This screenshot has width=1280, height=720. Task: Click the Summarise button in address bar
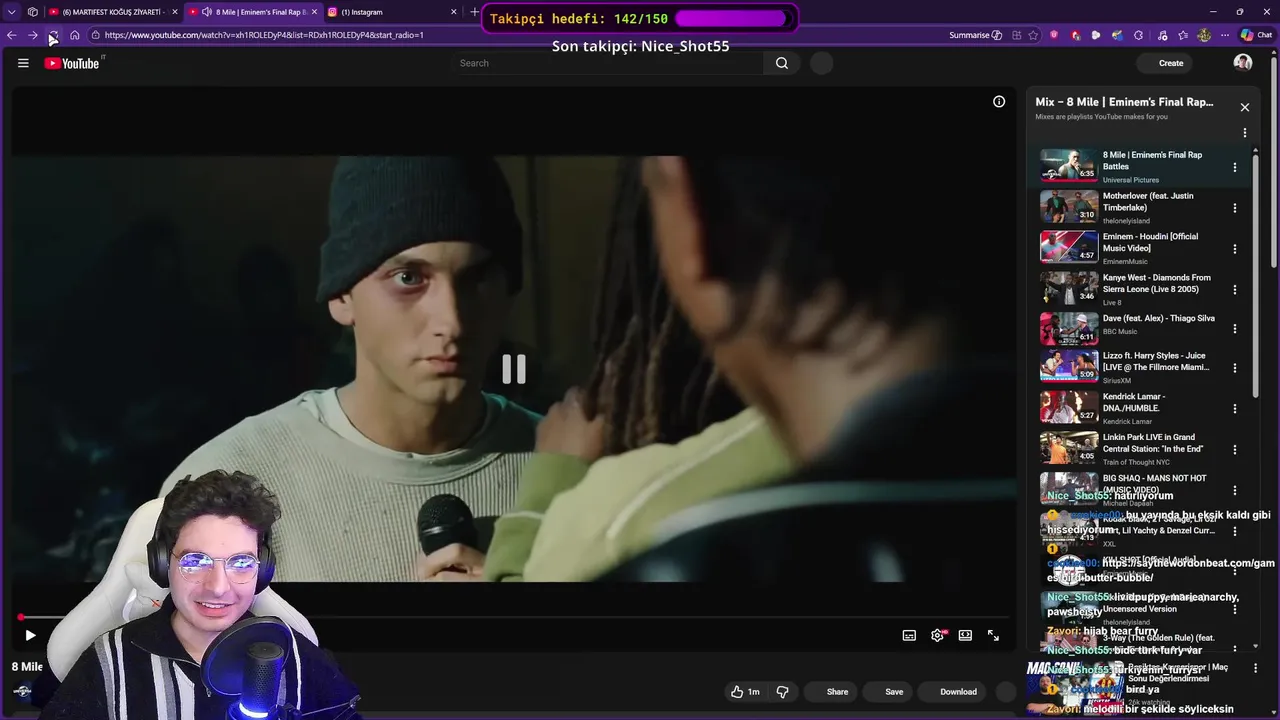click(x=976, y=35)
